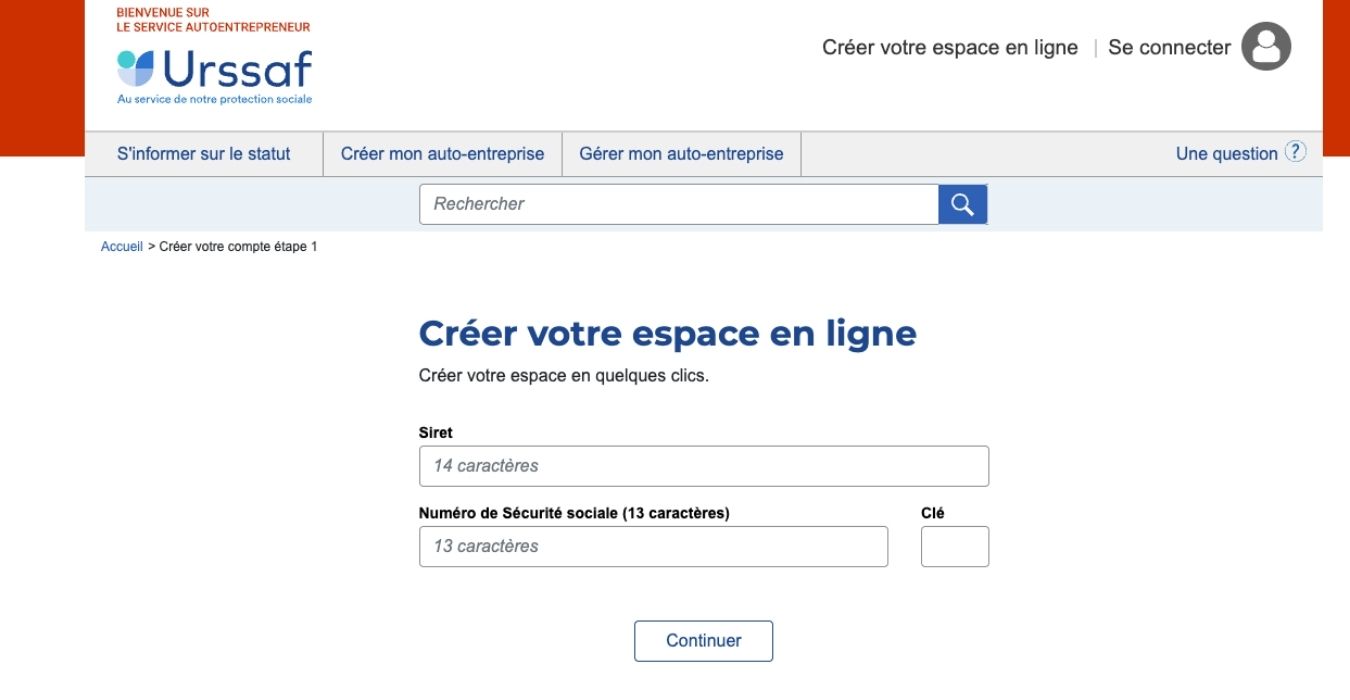Screen dimensions: 1350x700
Task: Select the 'Au service de notre protection sociale' tagline
Action: point(213,98)
